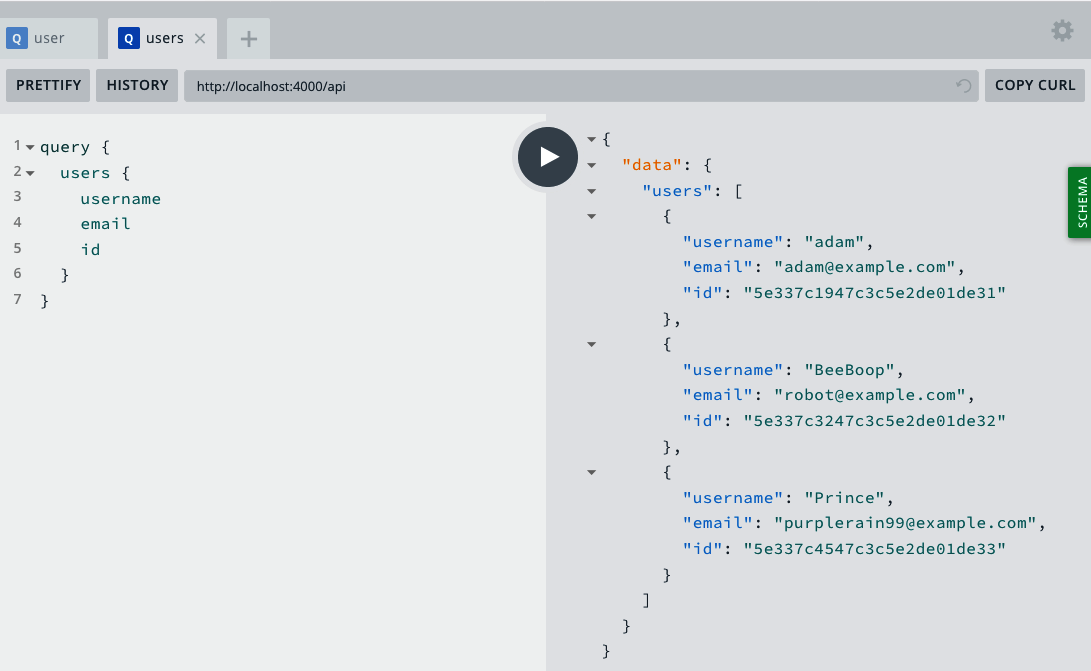This screenshot has width=1091, height=671.
Task: Click the Q icon on the user tab
Action: (x=15, y=37)
